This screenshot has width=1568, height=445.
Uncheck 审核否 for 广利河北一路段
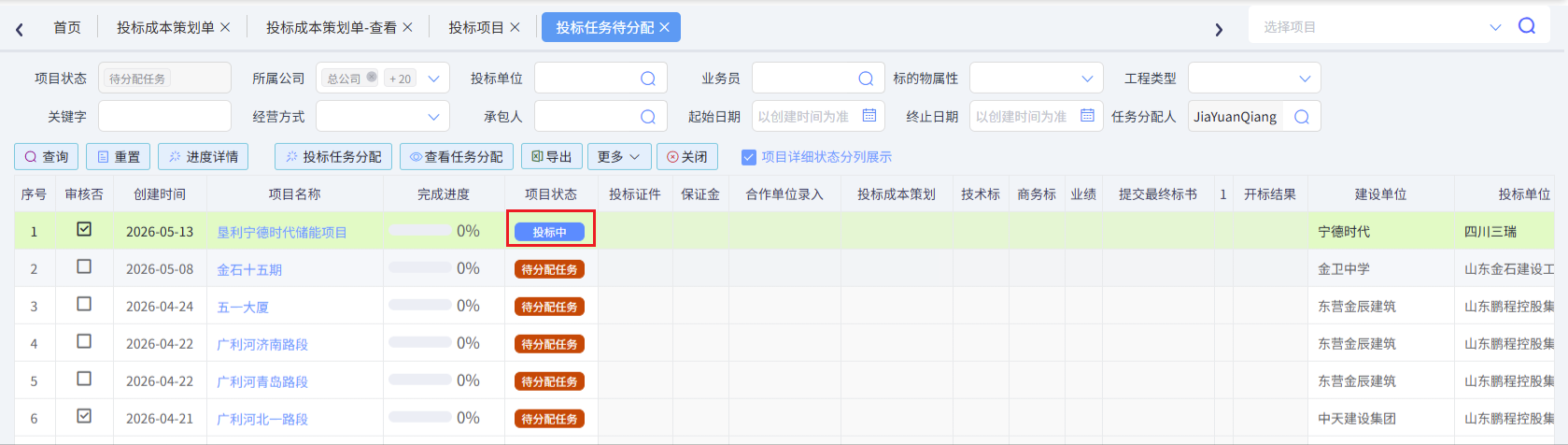84,416
